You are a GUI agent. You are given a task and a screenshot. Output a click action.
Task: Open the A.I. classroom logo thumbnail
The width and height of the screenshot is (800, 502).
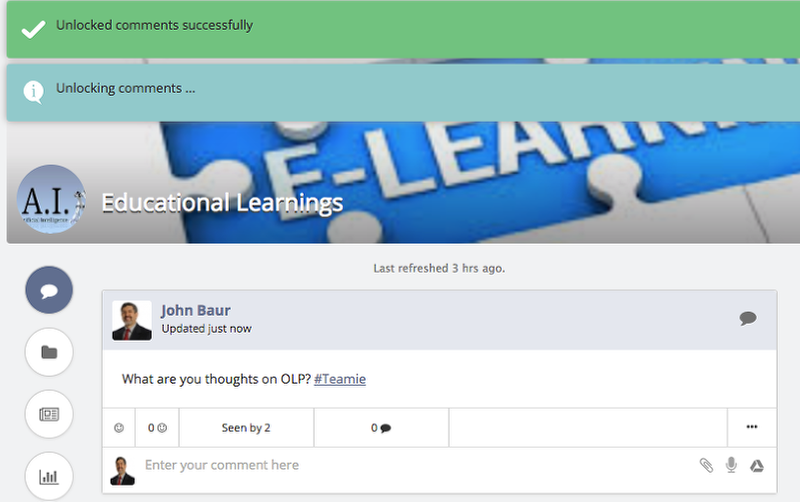click(51, 199)
